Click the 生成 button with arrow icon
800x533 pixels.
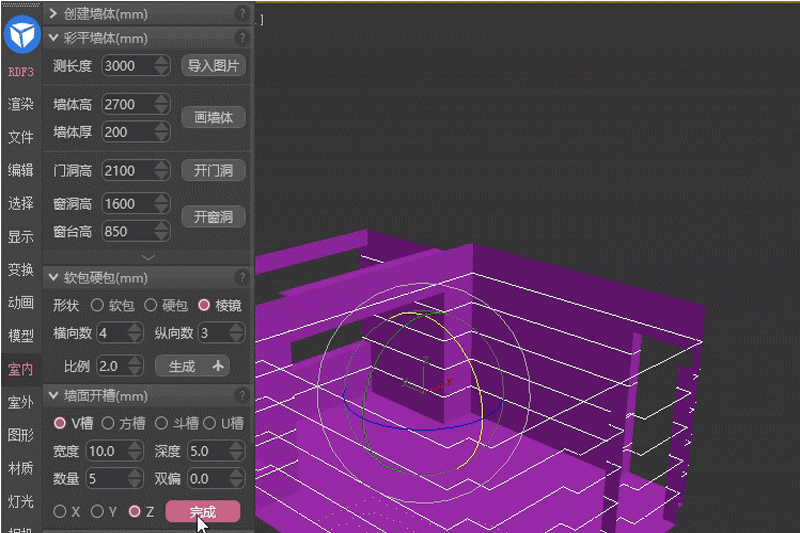pyautogui.click(x=199, y=366)
